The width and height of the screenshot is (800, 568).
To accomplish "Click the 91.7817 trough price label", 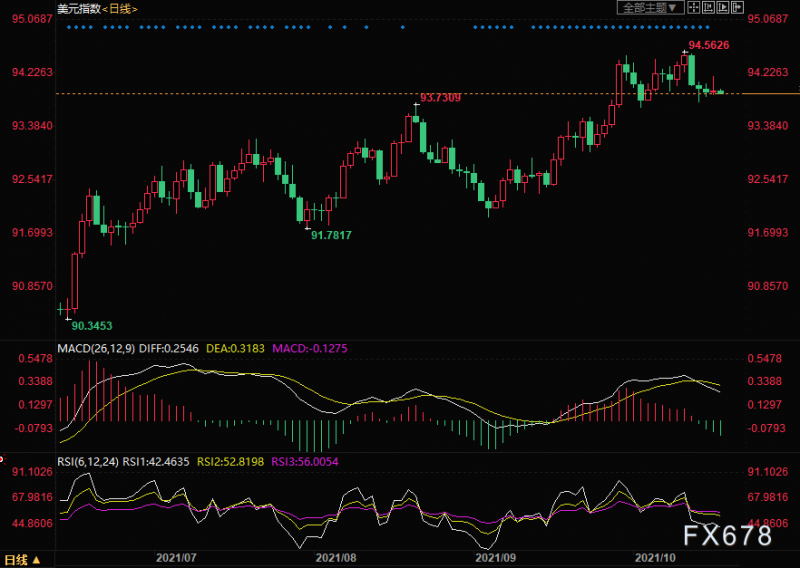I will [331, 234].
